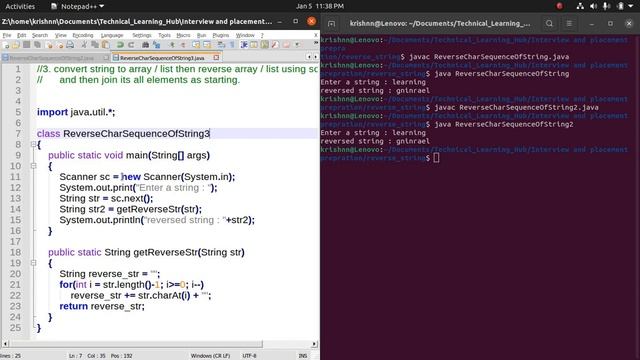Viewport: 640px width, 360px height.
Task: Toggle Show All Characters icon
Action: point(232,44)
